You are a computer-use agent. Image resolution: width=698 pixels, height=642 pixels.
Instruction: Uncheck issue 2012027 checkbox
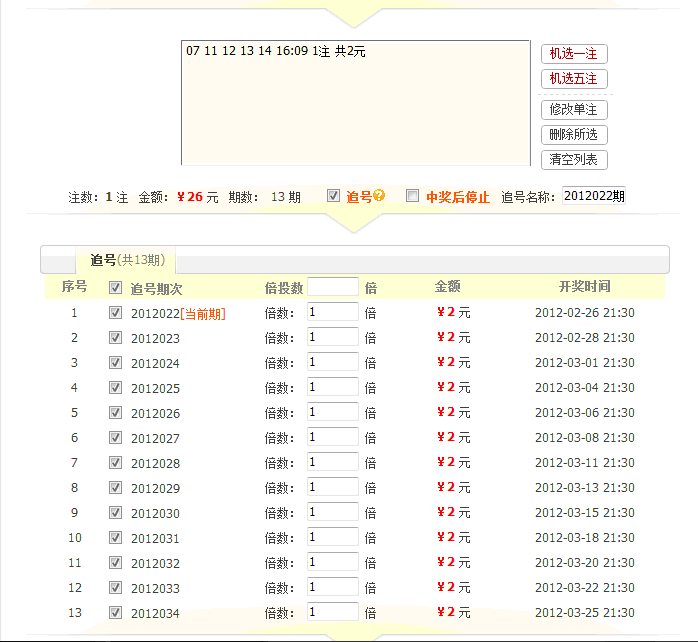point(115,438)
